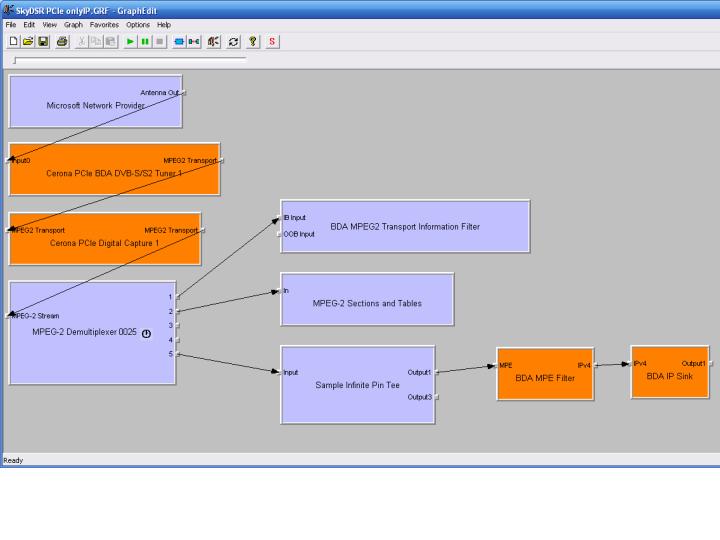This screenshot has width=720, height=540.
Task: Click the Disconnect pins toolbar icon
Action: 214,42
